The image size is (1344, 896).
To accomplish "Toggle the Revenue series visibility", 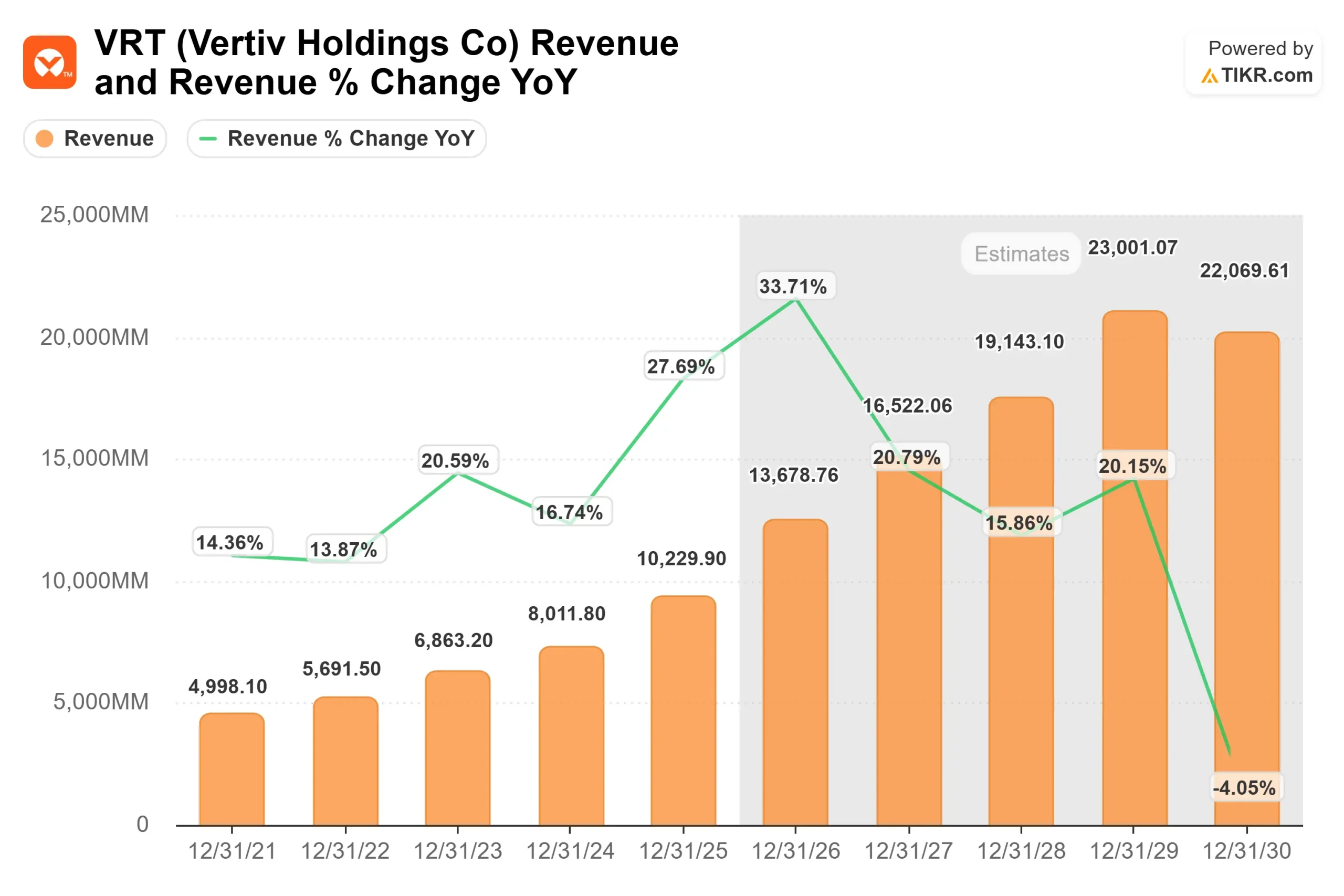I will 95,138.
